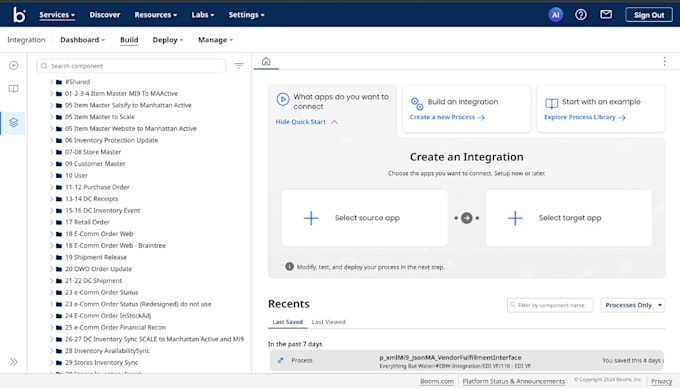Image resolution: width=680 pixels, height=388 pixels.
Task: Open the Settings dropdown menu
Action: (x=246, y=15)
